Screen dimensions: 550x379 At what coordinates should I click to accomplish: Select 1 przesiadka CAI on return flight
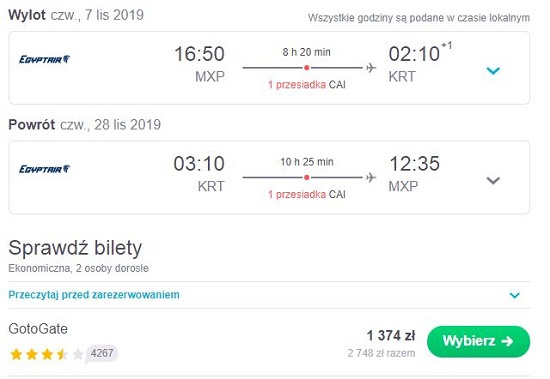pyautogui.click(x=307, y=194)
